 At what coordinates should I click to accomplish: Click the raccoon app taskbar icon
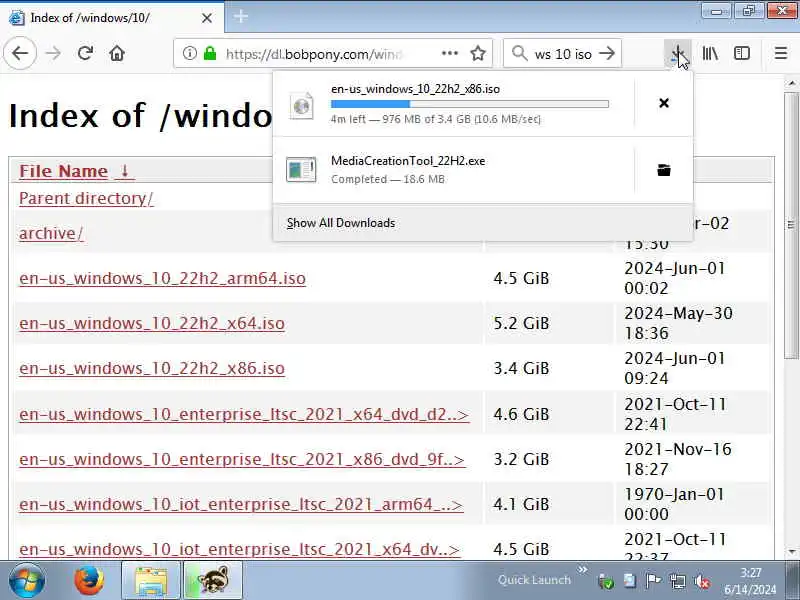[x=213, y=581]
